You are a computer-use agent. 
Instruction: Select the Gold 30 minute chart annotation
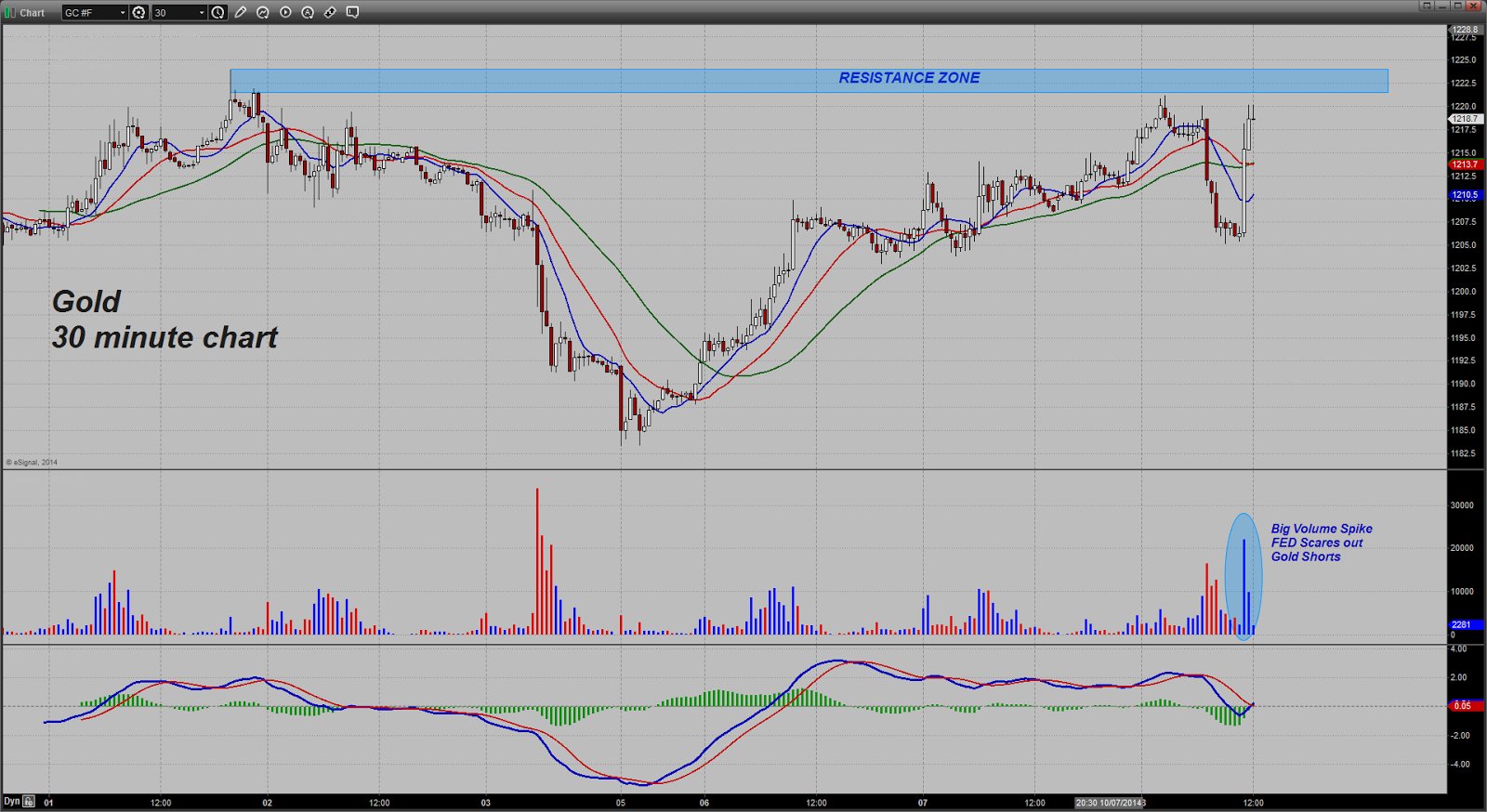(x=164, y=320)
